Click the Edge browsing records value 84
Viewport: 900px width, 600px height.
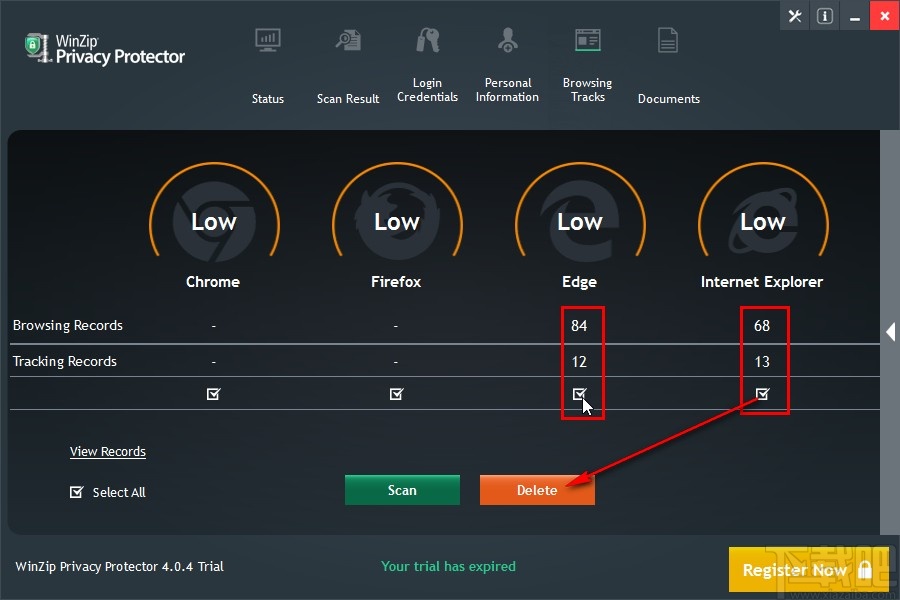579,326
